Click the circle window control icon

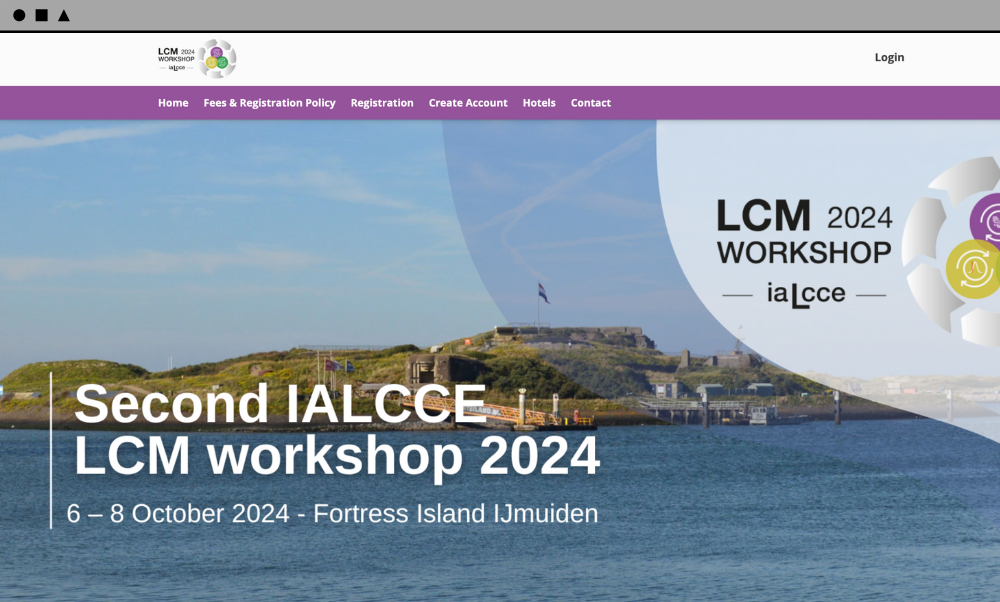tap(19, 15)
